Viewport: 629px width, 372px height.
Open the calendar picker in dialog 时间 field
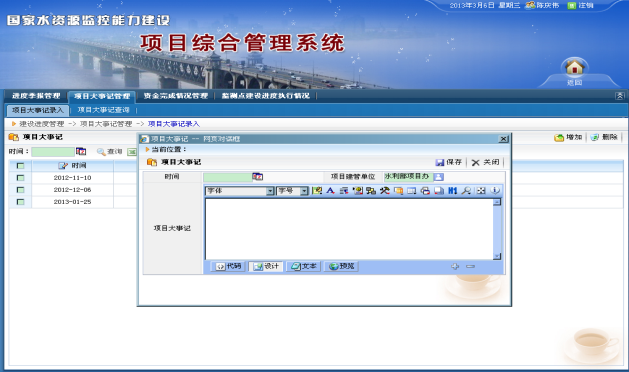pyautogui.click(x=258, y=177)
